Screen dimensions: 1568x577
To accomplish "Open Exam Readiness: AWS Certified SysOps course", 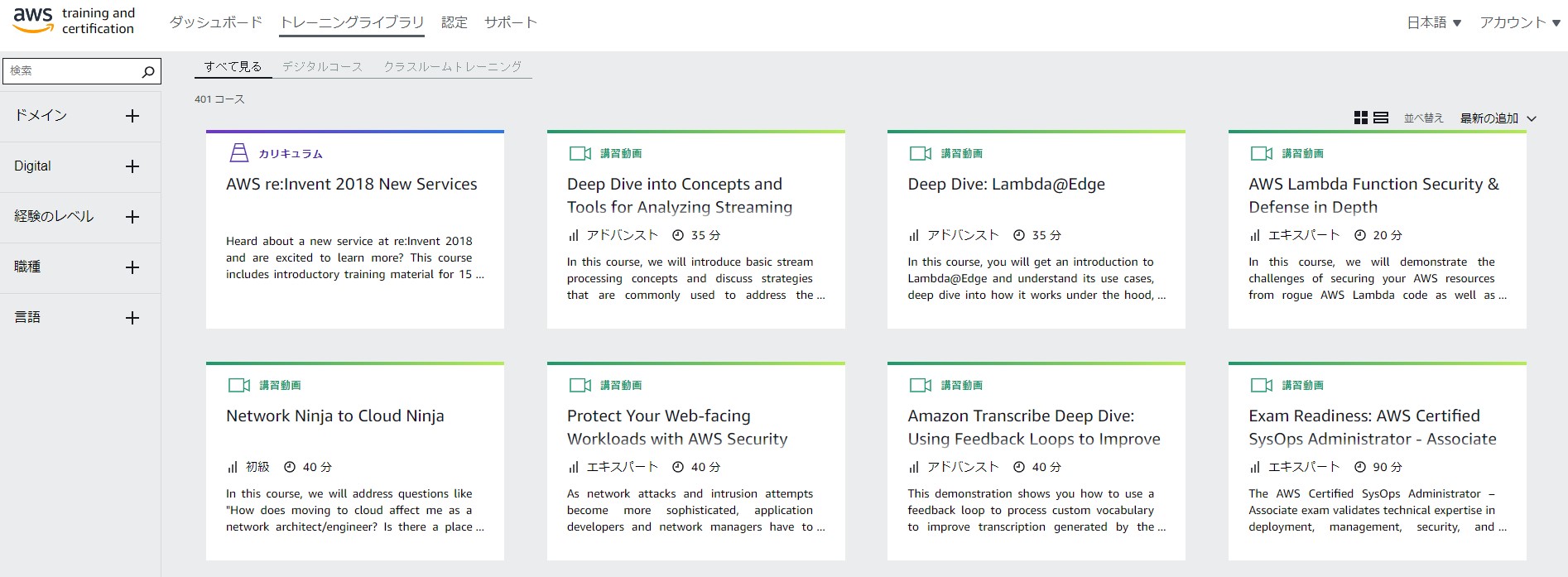I will click(1373, 427).
